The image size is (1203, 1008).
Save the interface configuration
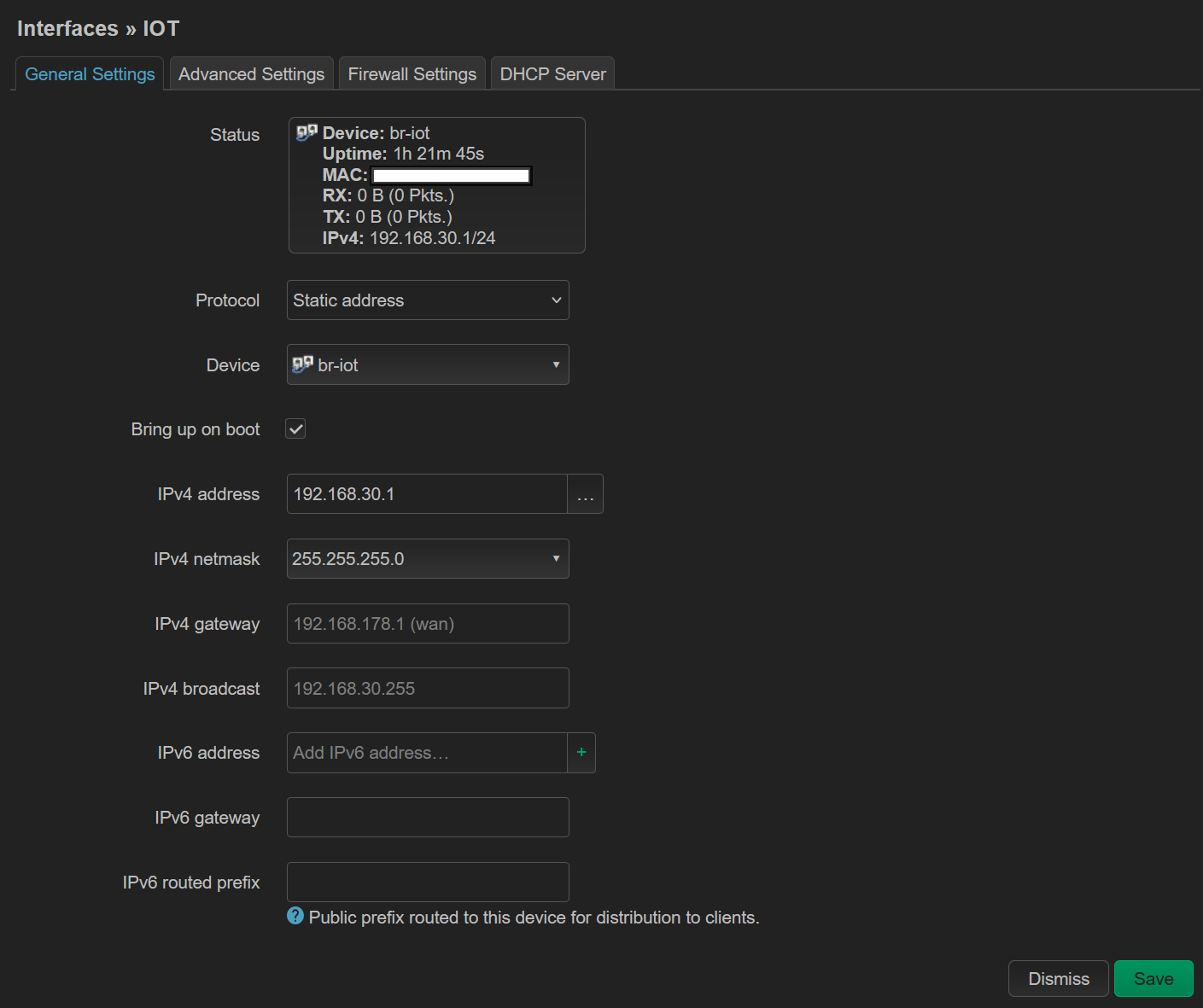click(x=1153, y=978)
